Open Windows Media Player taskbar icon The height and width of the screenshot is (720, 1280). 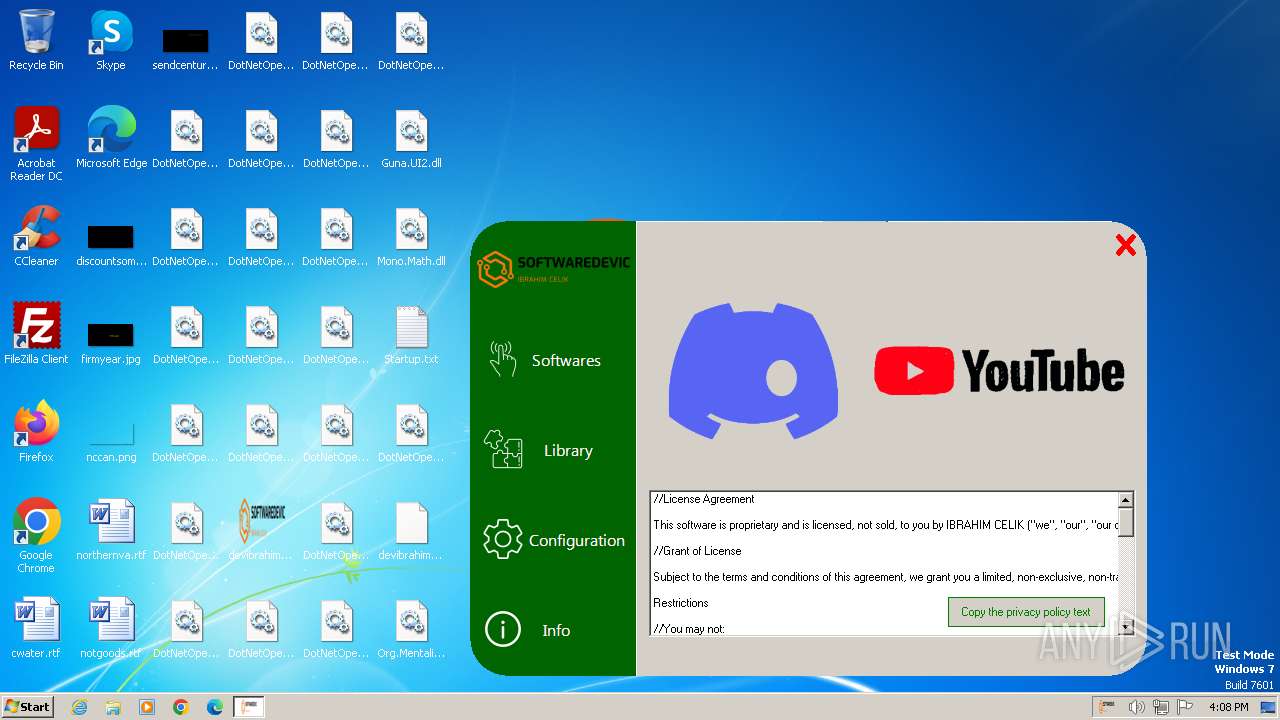147,707
